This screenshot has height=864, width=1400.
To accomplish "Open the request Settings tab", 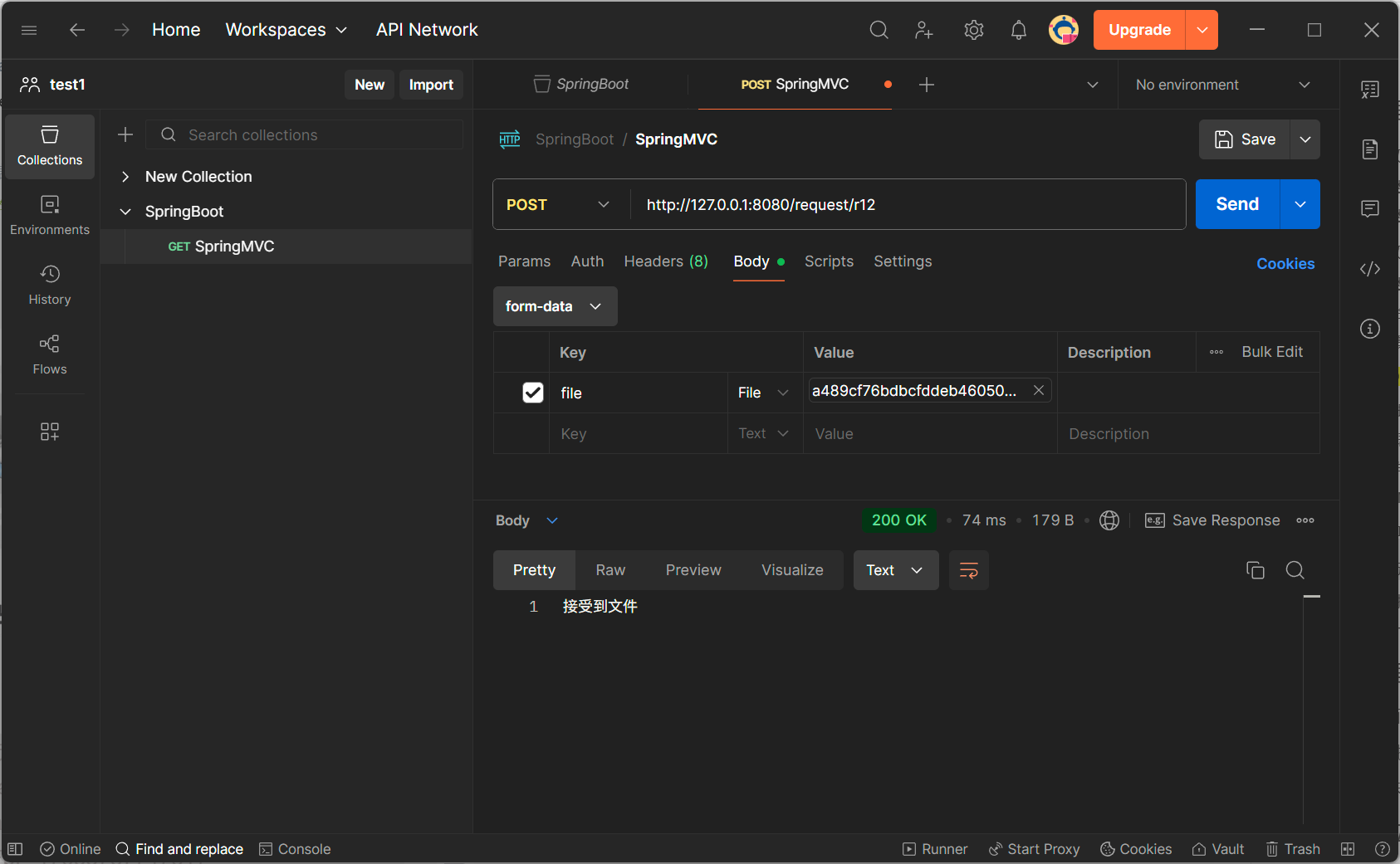I will pyautogui.click(x=903, y=261).
